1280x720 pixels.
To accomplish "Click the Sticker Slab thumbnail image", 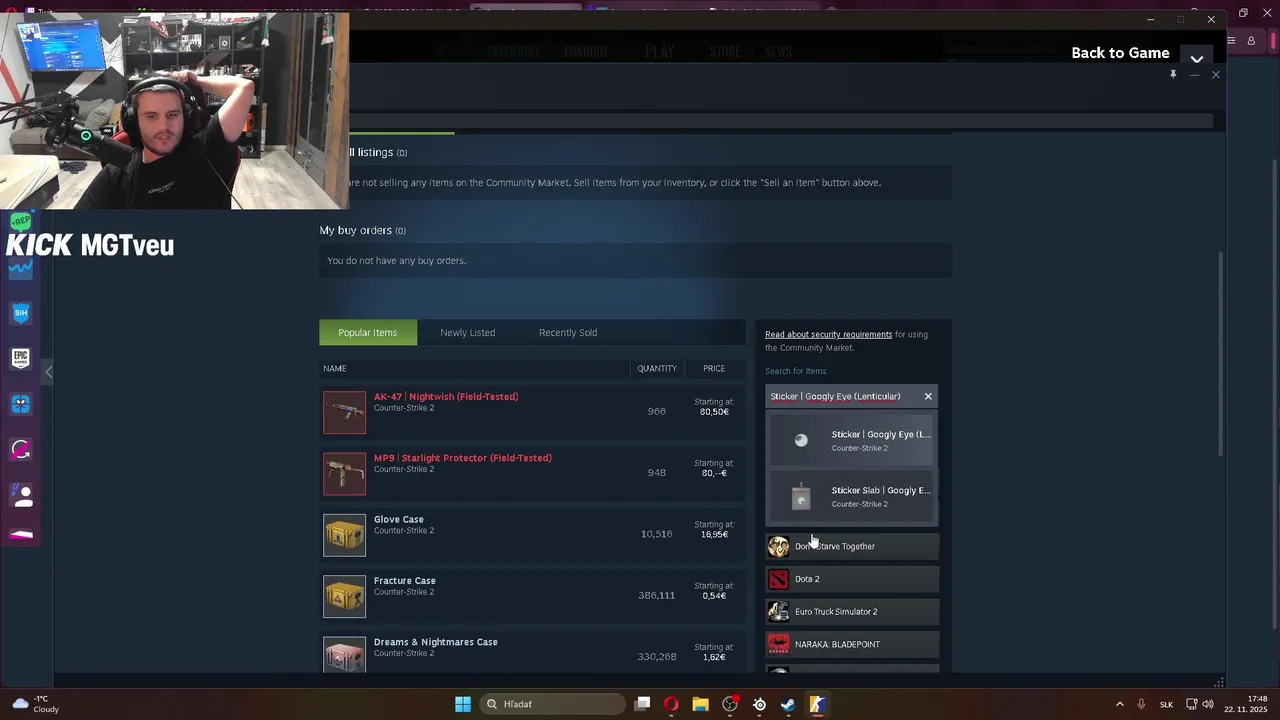I will coord(801,496).
